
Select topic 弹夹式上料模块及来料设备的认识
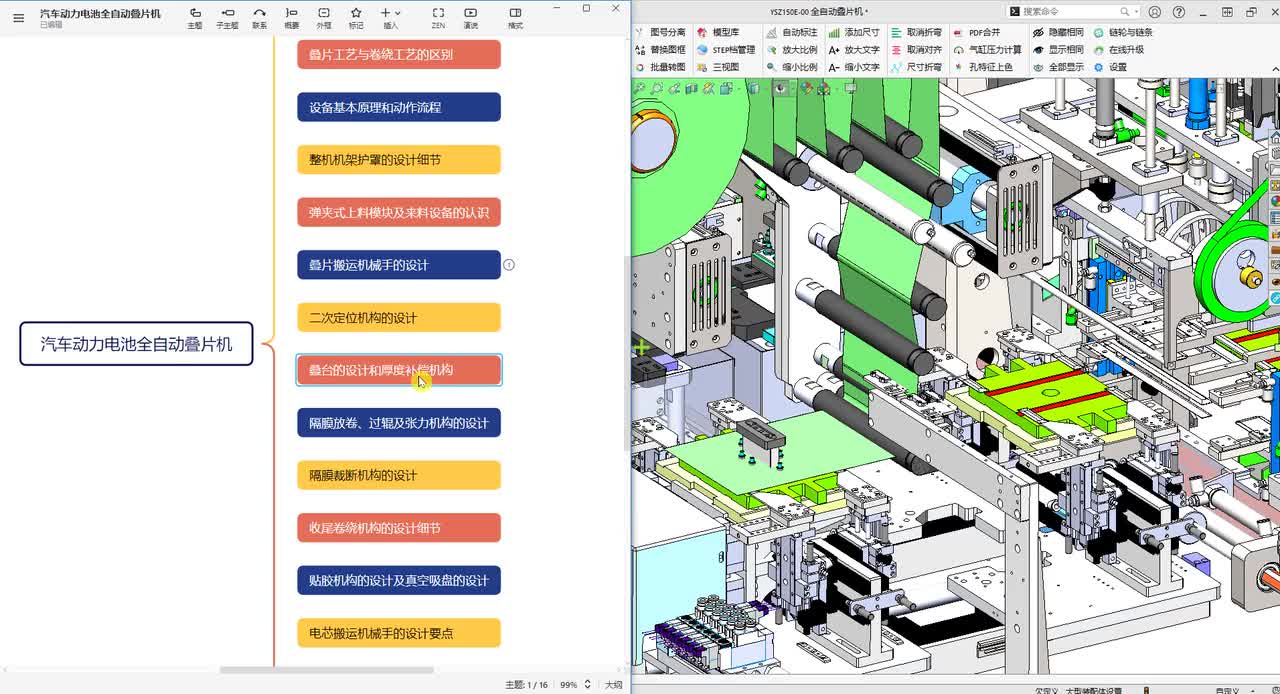coord(399,212)
